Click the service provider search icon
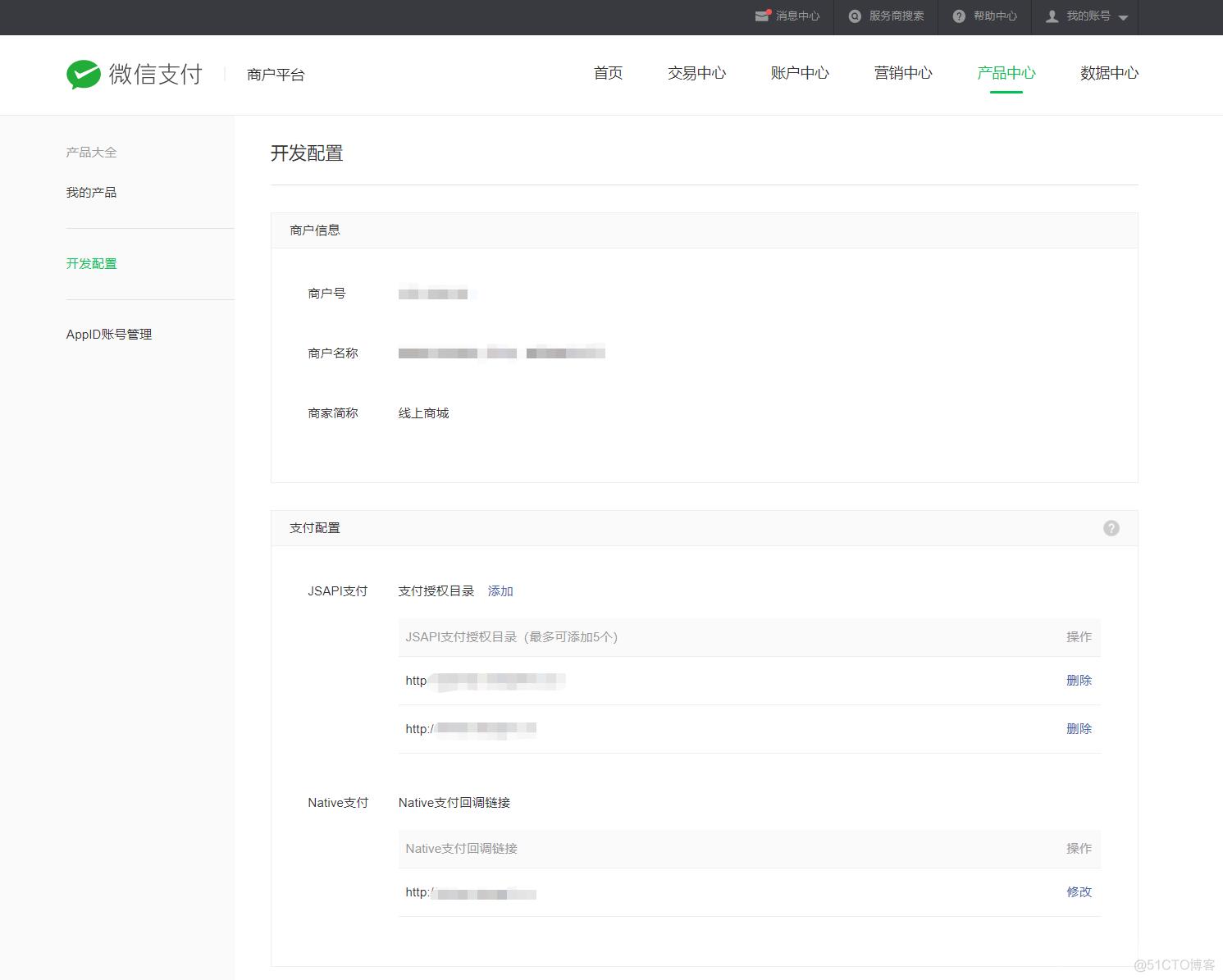This screenshot has width=1223, height=980. [855, 16]
